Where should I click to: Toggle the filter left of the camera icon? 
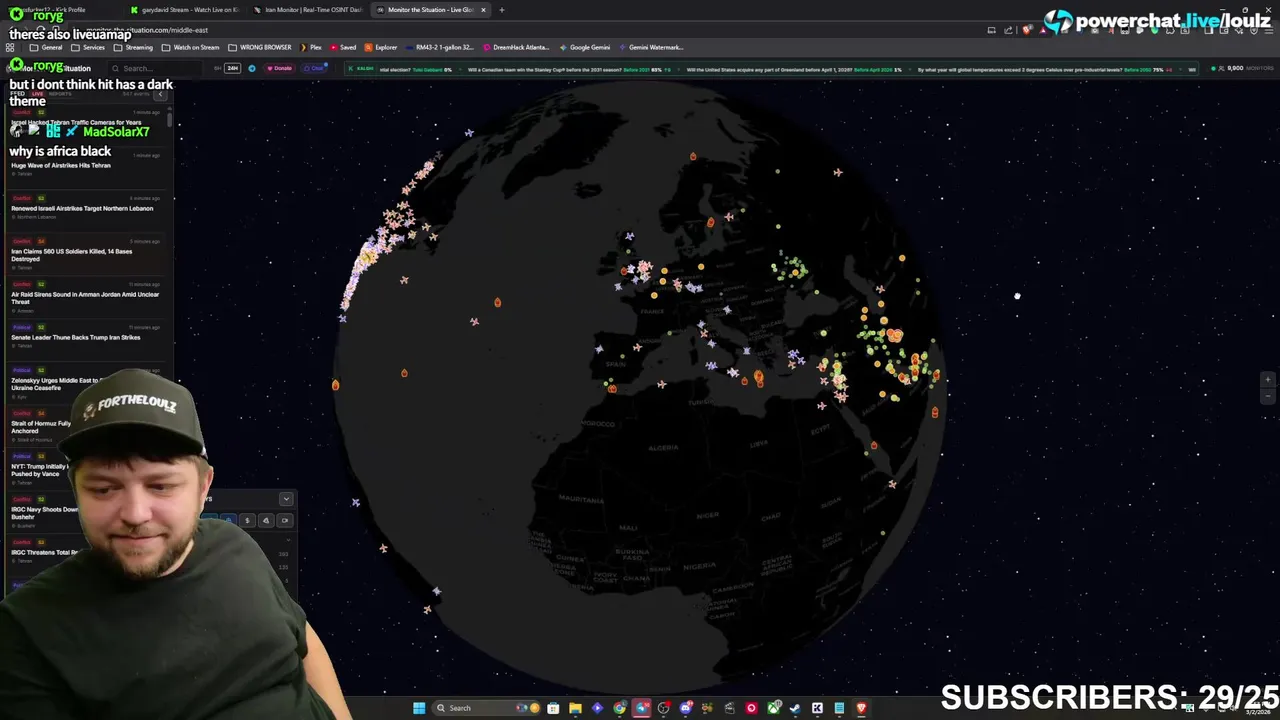[x=266, y=520]
